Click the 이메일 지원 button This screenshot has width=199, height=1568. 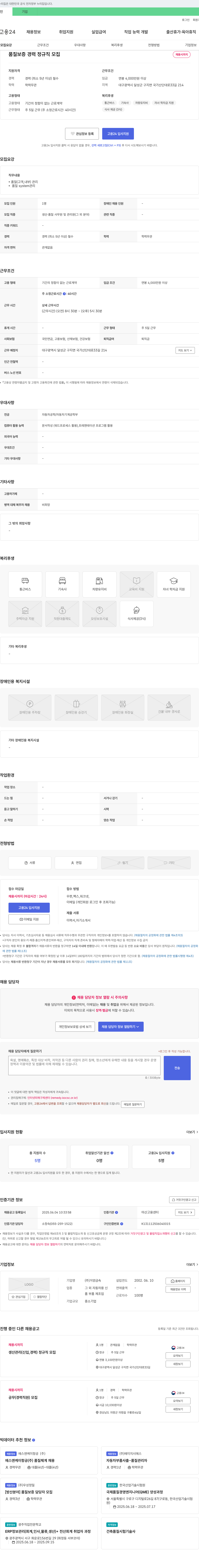(29, 919)
